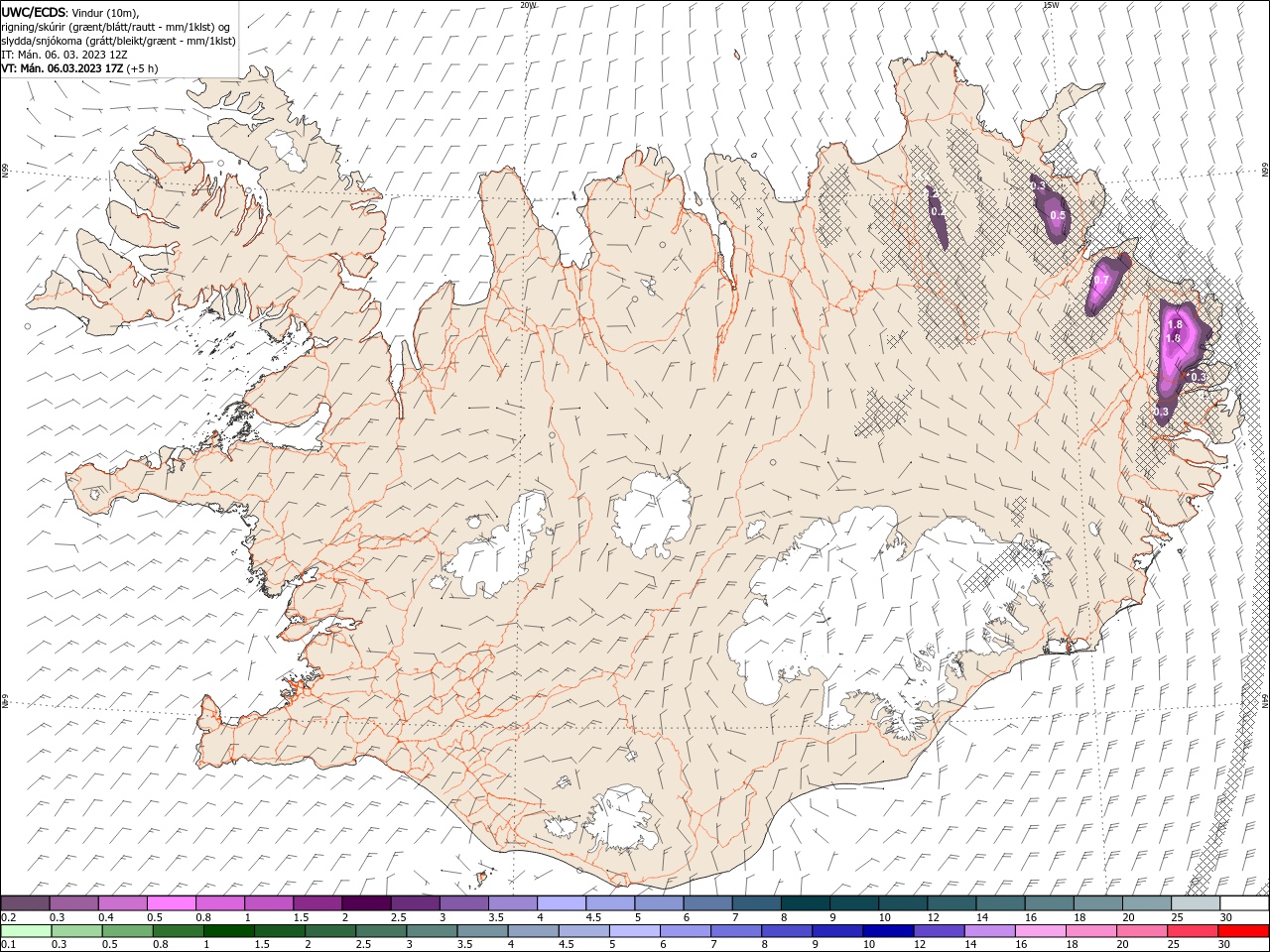Select the dull mauve 0.2 swatch in upper legend row
The height and width of the screenshot is (952, 1270).
coord(25,903)
